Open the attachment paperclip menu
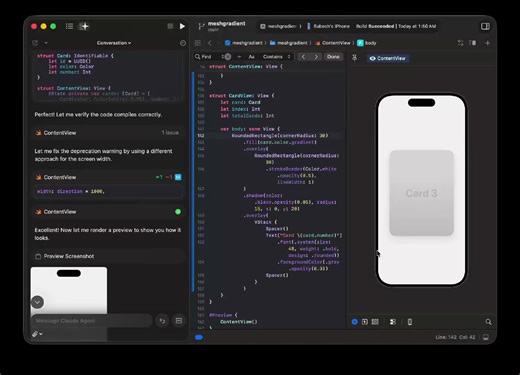This screenshot has height=375, width=520. tap(37, 334)
